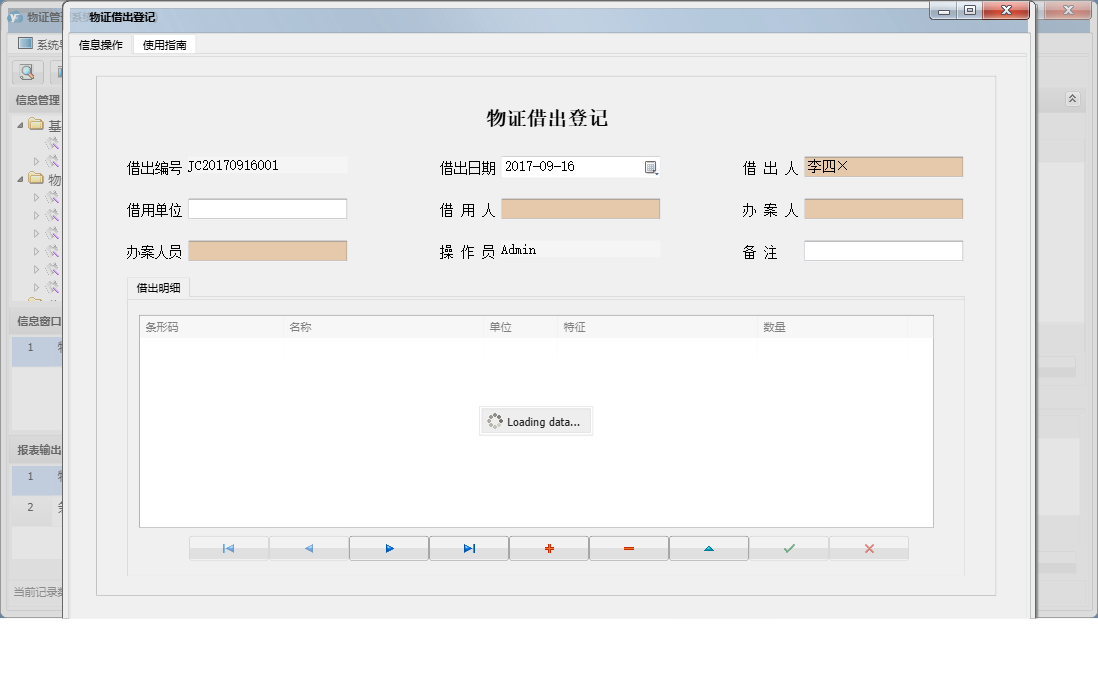The width and height of the screenshot is (1098, 675).
Task: Minimize the 物证借出登记 dialog
Action: pyautogui.click(x=943, y=11)
